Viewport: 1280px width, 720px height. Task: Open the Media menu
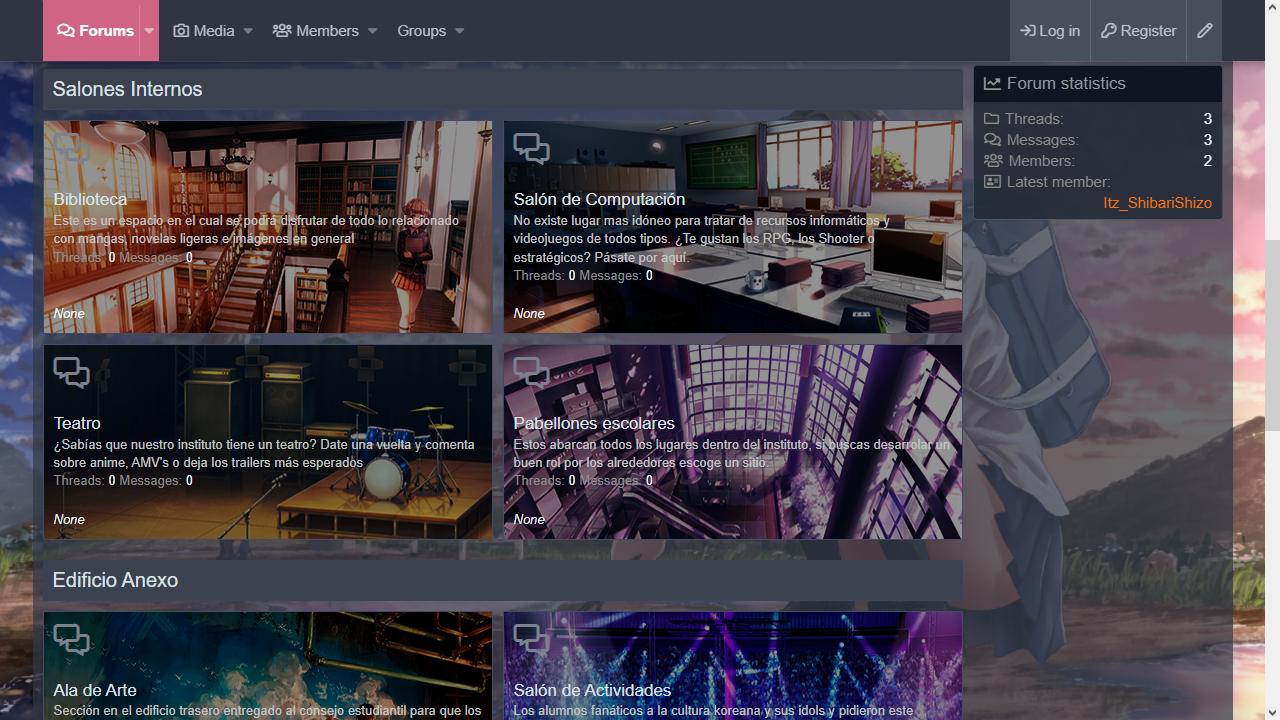coord(204,31)
